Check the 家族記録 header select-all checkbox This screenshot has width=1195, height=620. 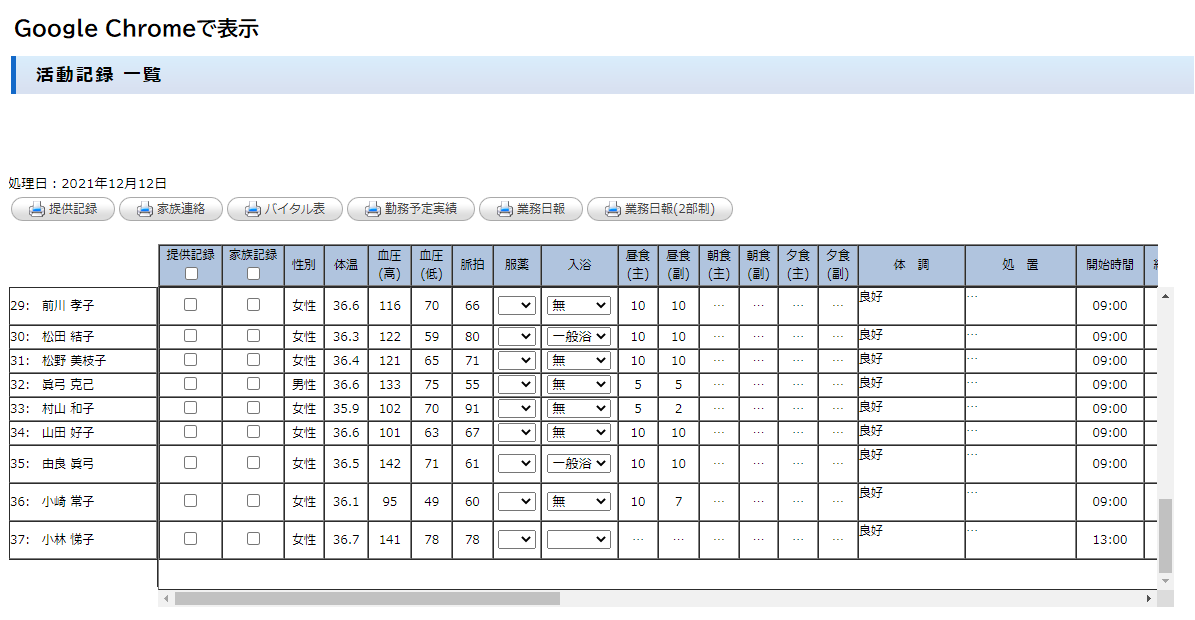pyautogui.click(x=253, y=274)
